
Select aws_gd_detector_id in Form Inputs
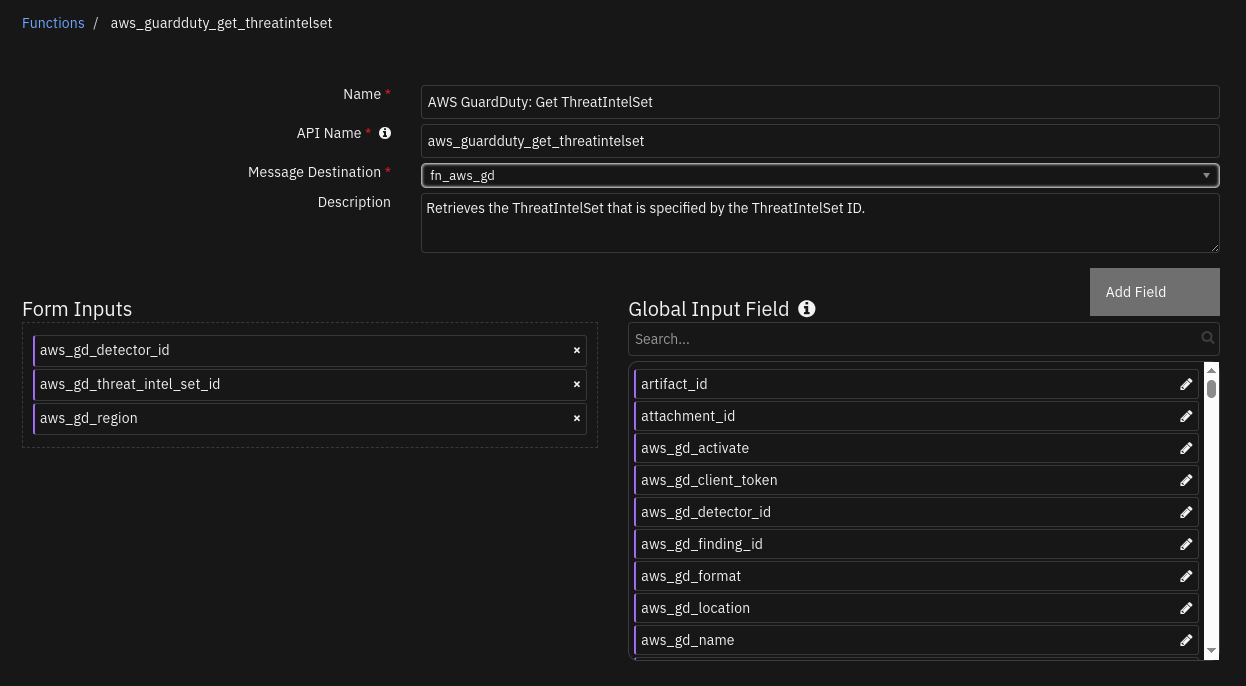(x=310, y=350)
